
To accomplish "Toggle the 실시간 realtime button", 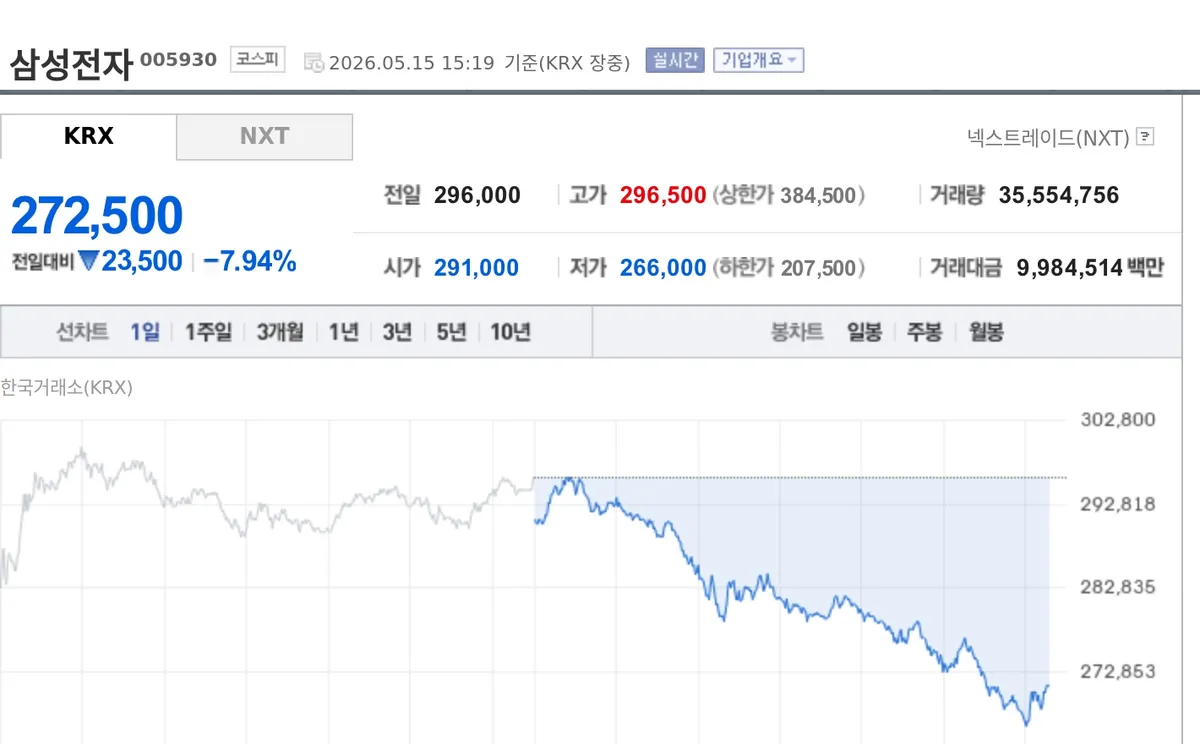I will click(675, 60).
